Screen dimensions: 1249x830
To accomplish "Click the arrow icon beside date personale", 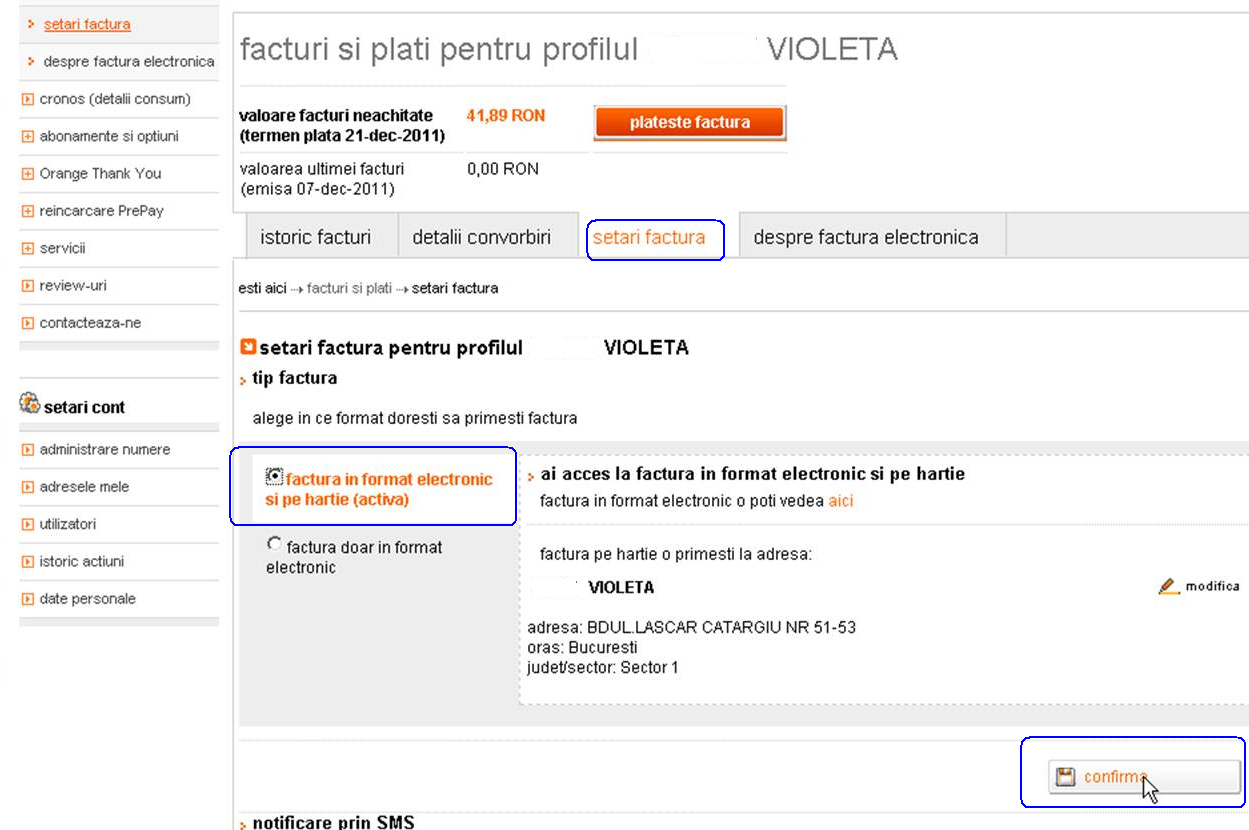I will click(x=28, y=599).
